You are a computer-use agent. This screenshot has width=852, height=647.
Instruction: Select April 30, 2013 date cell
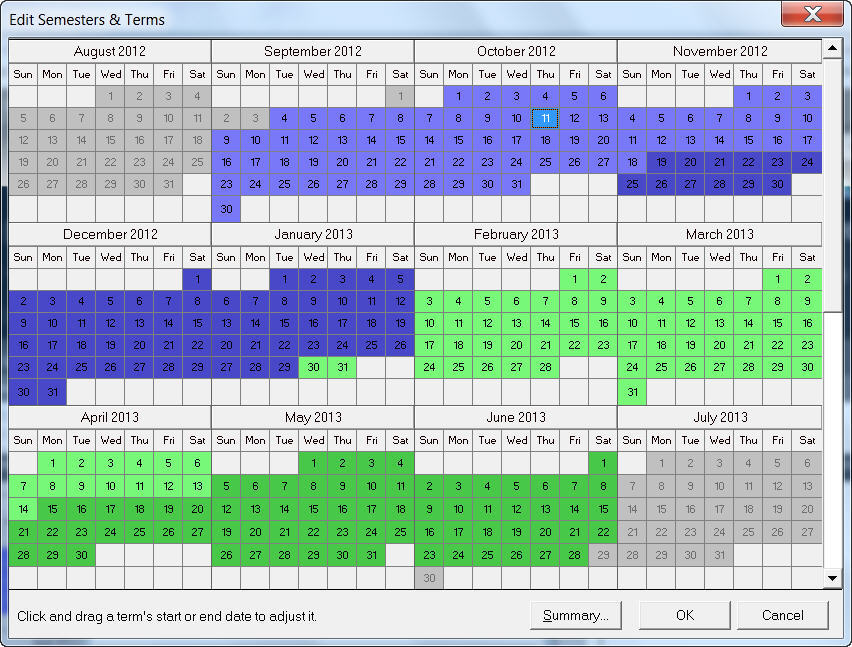(81, 555)
